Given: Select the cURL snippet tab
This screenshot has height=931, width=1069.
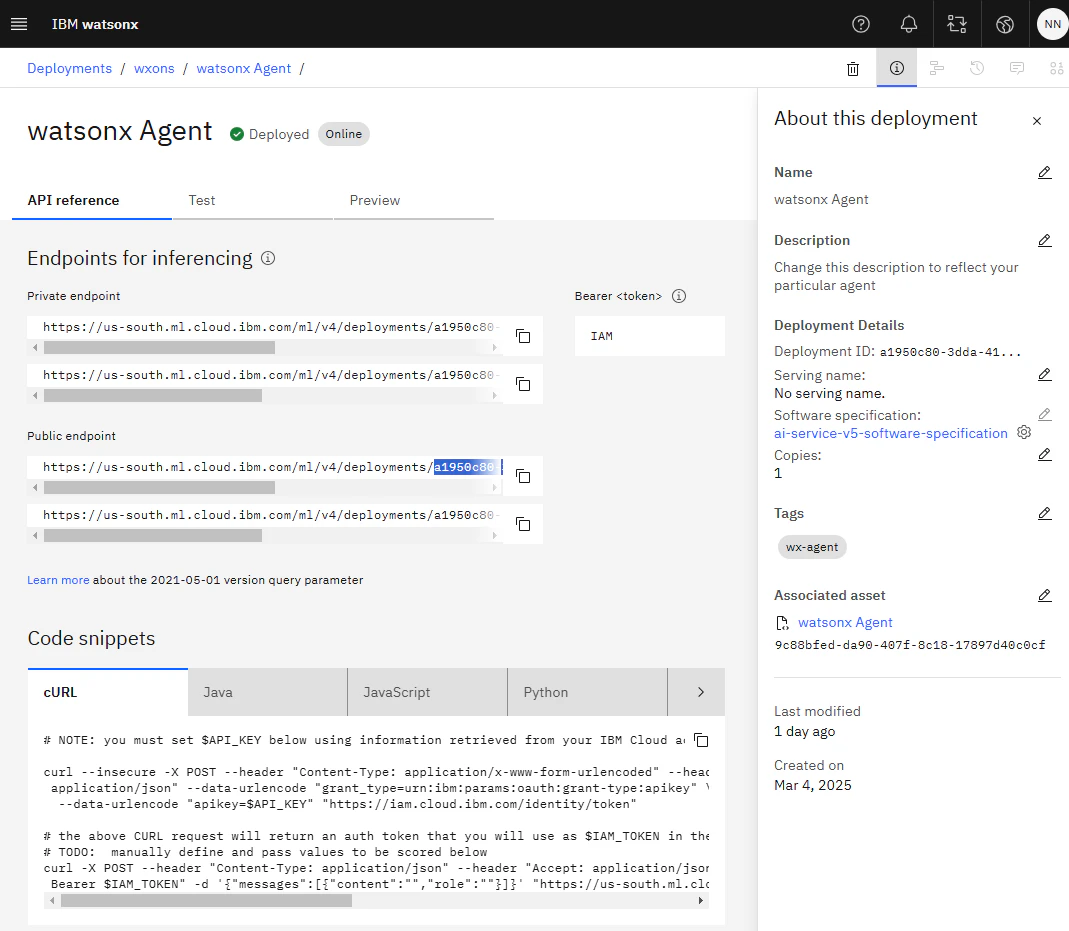Looking at the screenshot, I should click(x=108, y=692).
